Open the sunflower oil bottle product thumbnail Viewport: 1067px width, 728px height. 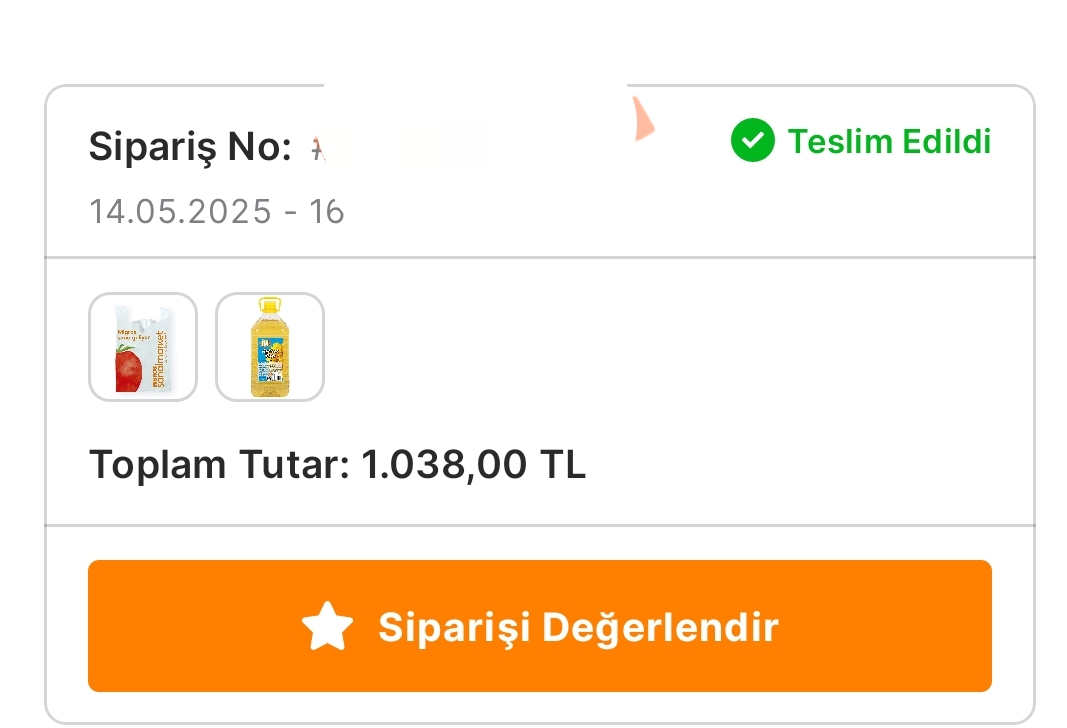270,347
